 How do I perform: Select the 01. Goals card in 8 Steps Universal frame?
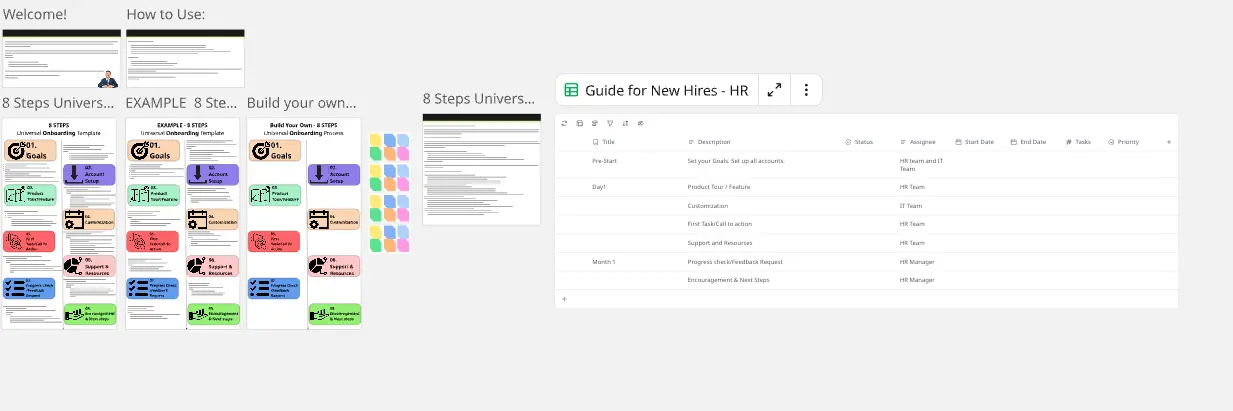pyautogui.click(x=30, y=150)
